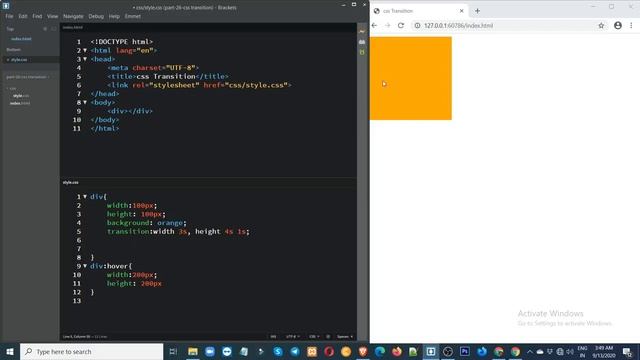Viewport: 640px width, 360px height.
Task: Open the Navigate menu
Action: [73, 16]
